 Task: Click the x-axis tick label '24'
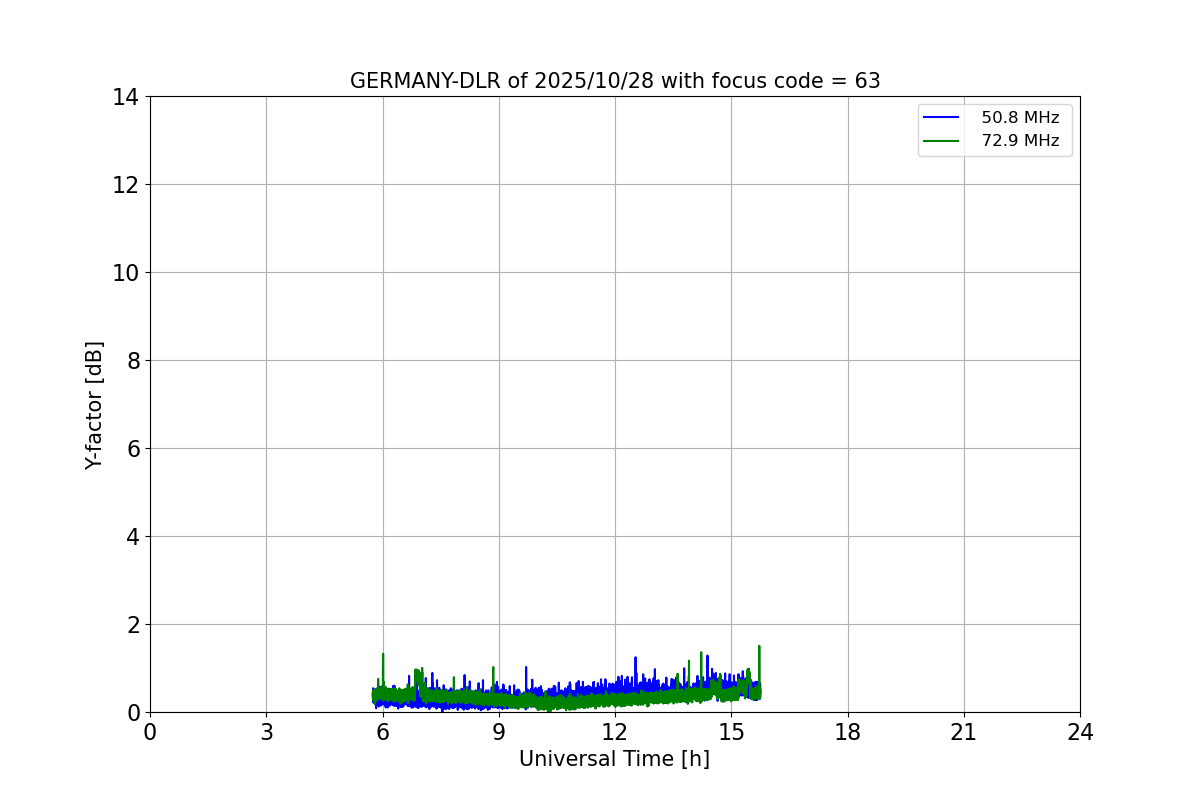coord(1080,732)
